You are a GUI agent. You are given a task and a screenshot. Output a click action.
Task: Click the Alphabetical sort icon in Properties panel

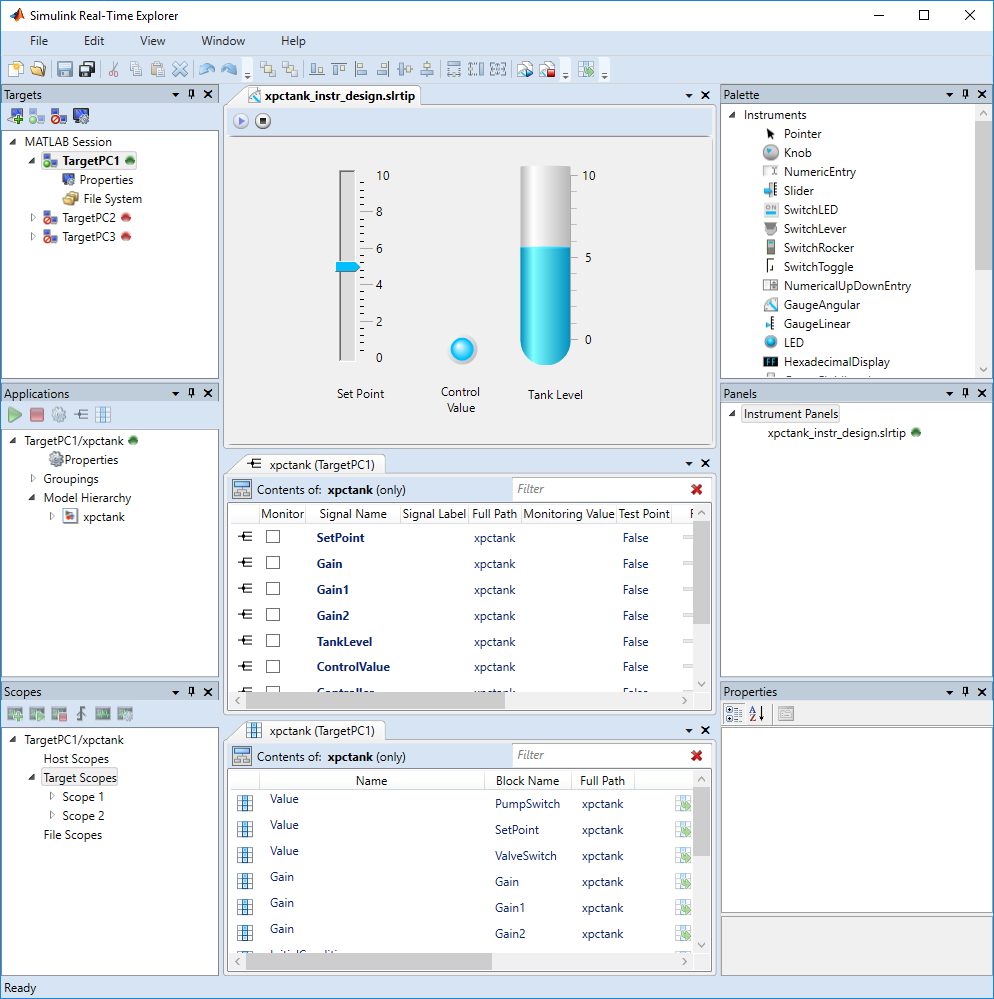(x=756, y=714)
